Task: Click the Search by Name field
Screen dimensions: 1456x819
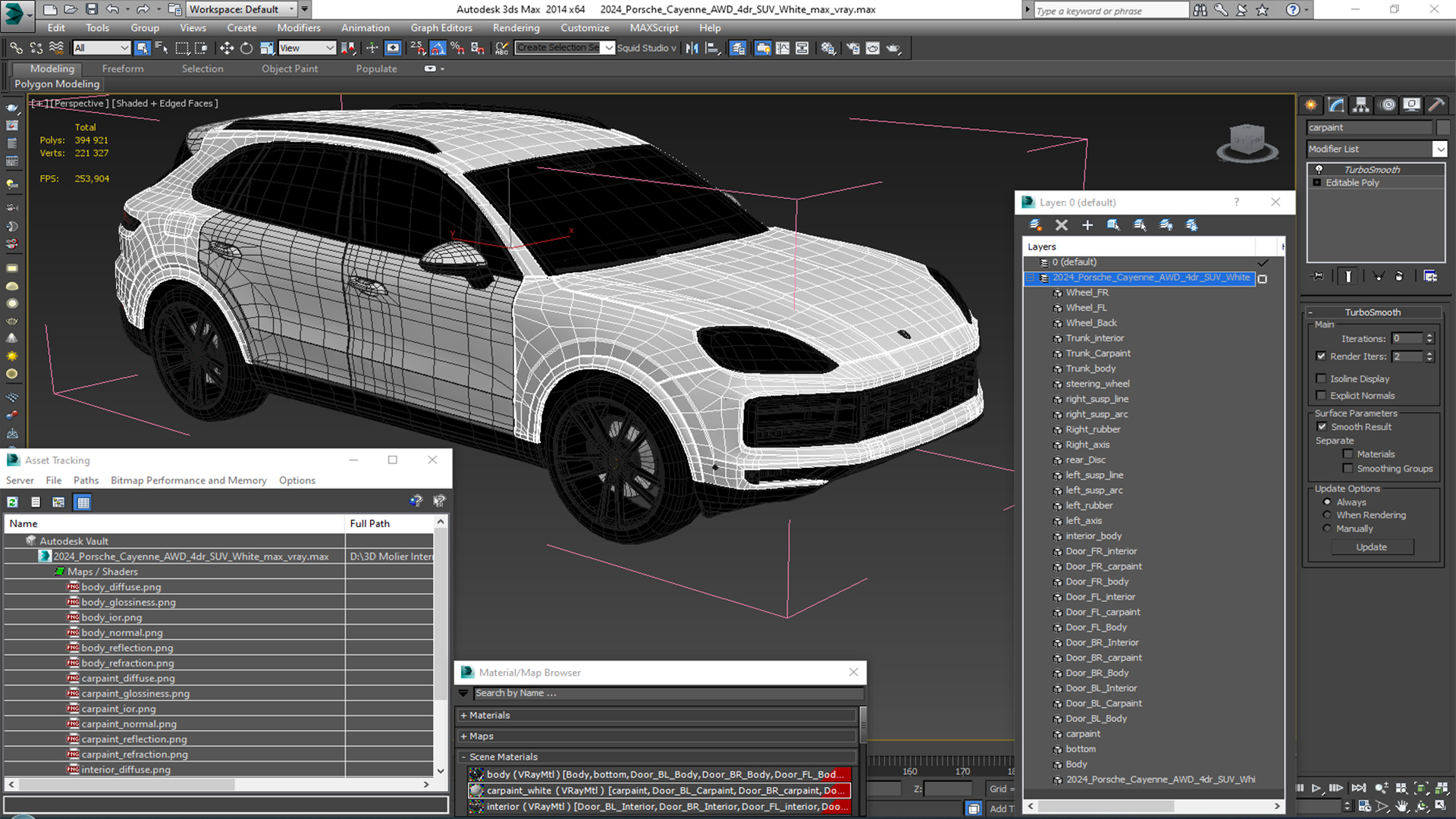Action: [667, 693]
